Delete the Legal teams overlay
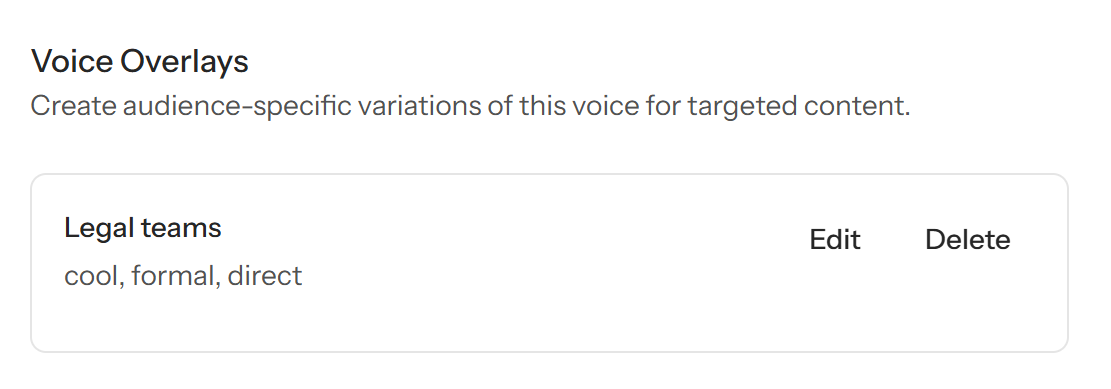This screenshot has width=1111, height=389. [967, 239]
